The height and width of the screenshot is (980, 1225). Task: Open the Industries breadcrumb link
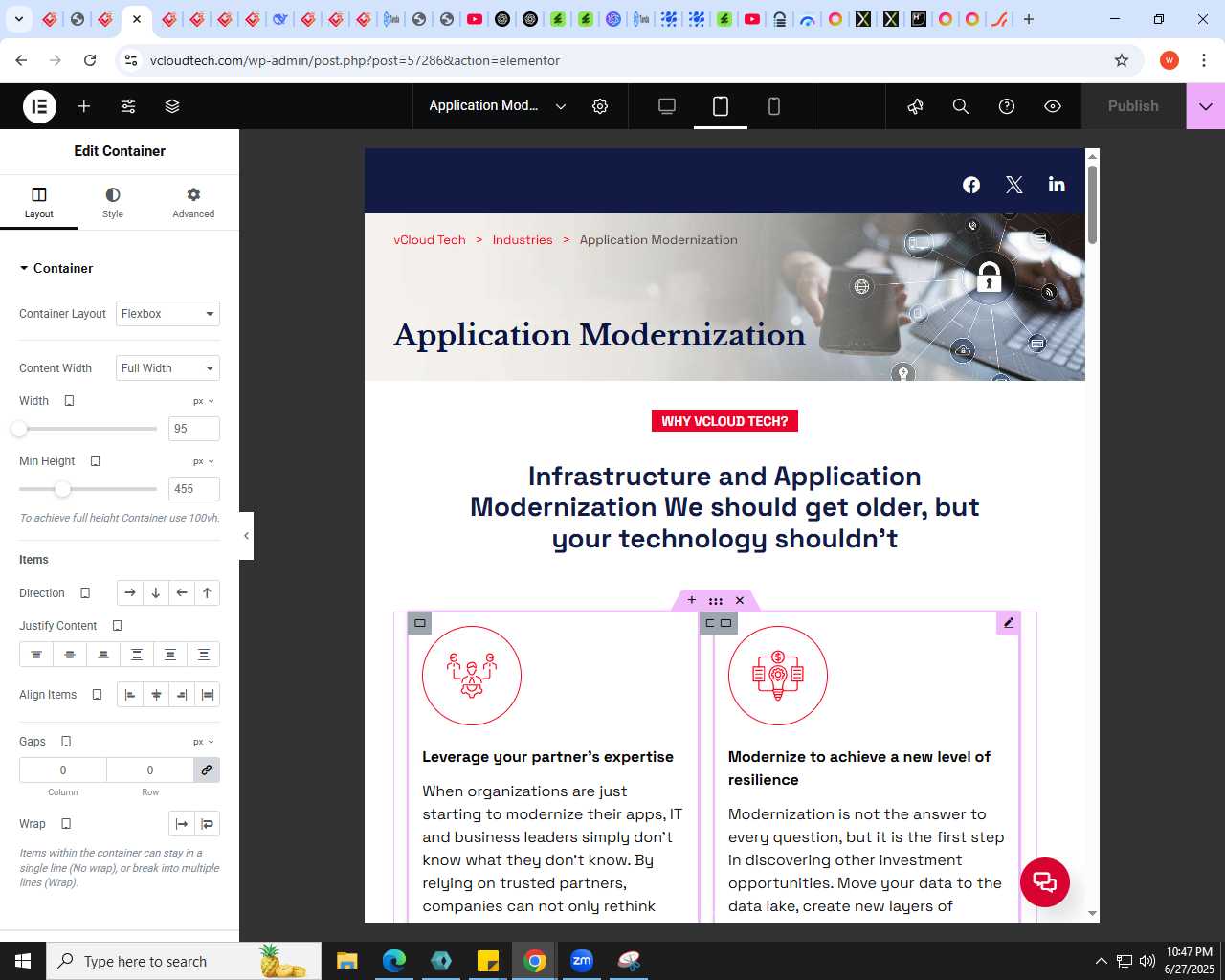523,240
